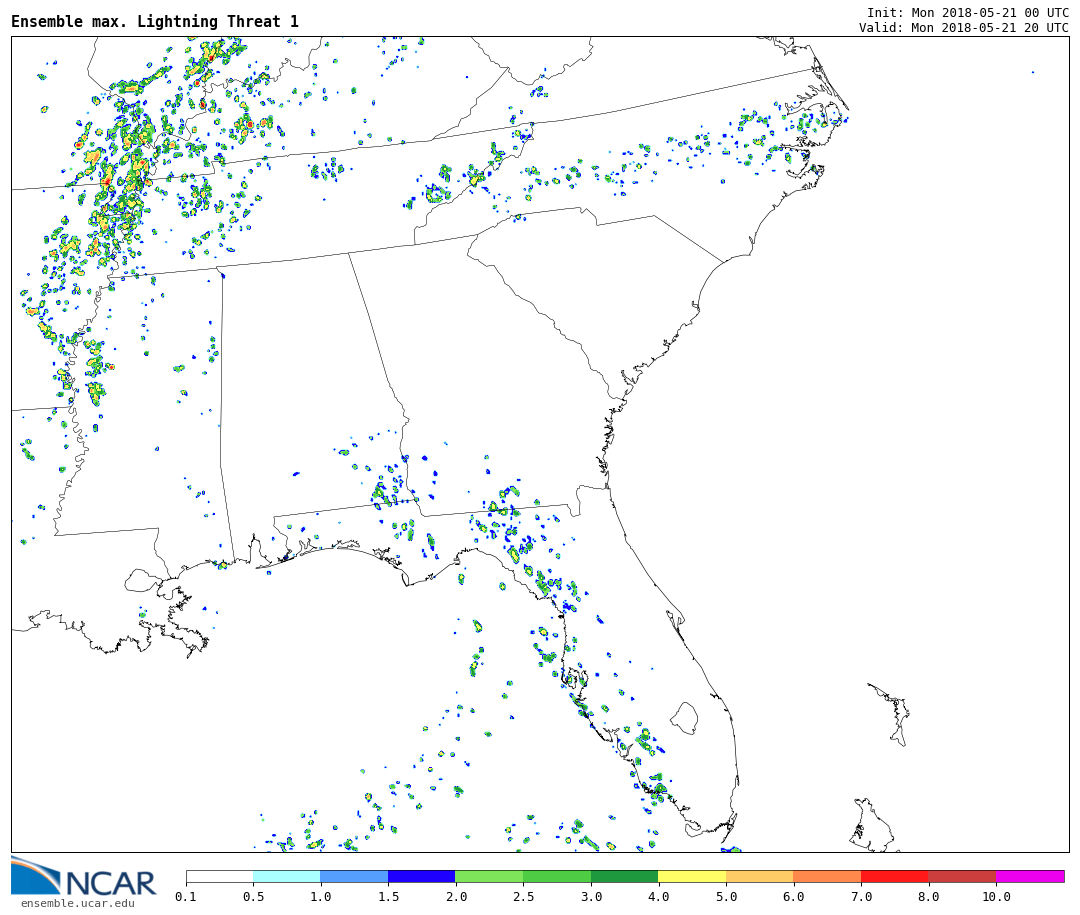Select the dark red 8.0–10.0 swatch
The height and width of the screenshot is (915, 1080).
click(962, 876)
